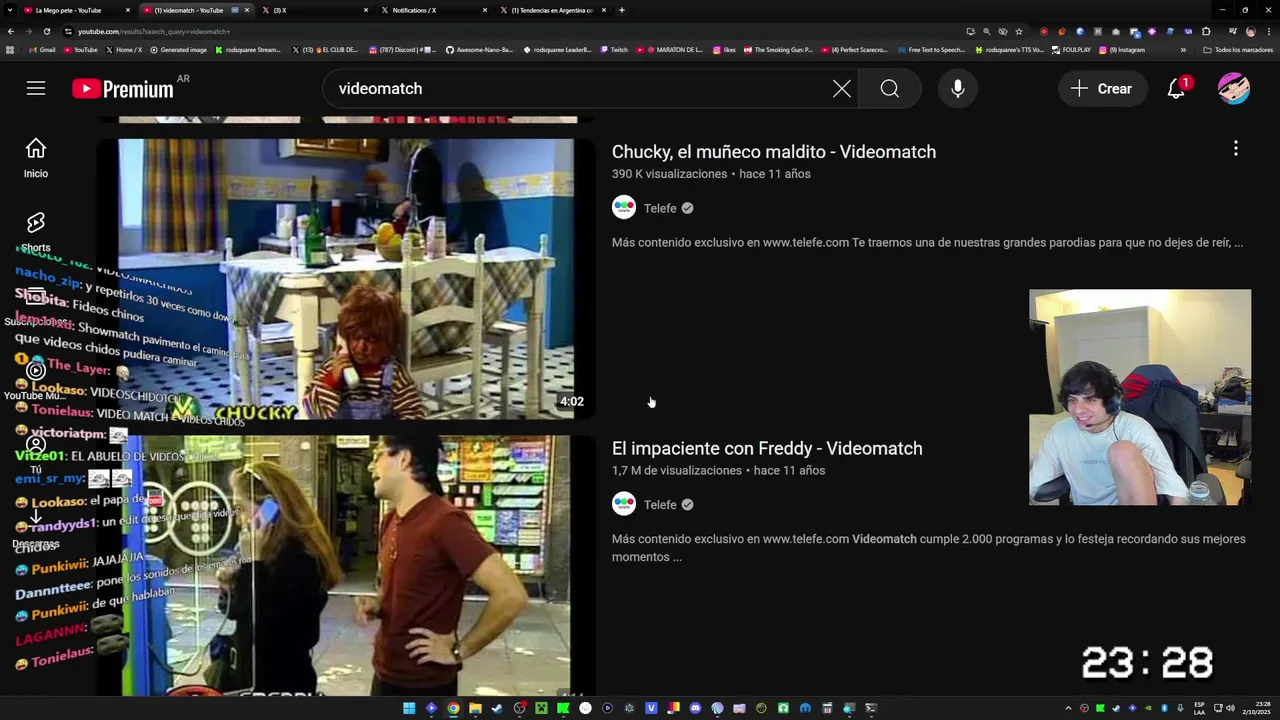Open the tab search dropdown arrow
Screen dimensions: 1280x720
tap(10, 10)
